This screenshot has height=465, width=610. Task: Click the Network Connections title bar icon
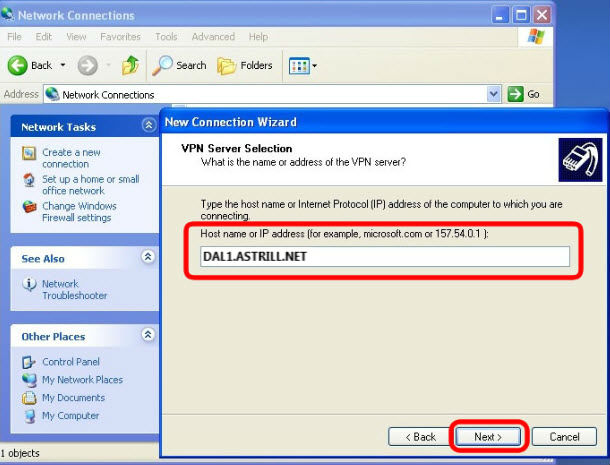point(7,14)
